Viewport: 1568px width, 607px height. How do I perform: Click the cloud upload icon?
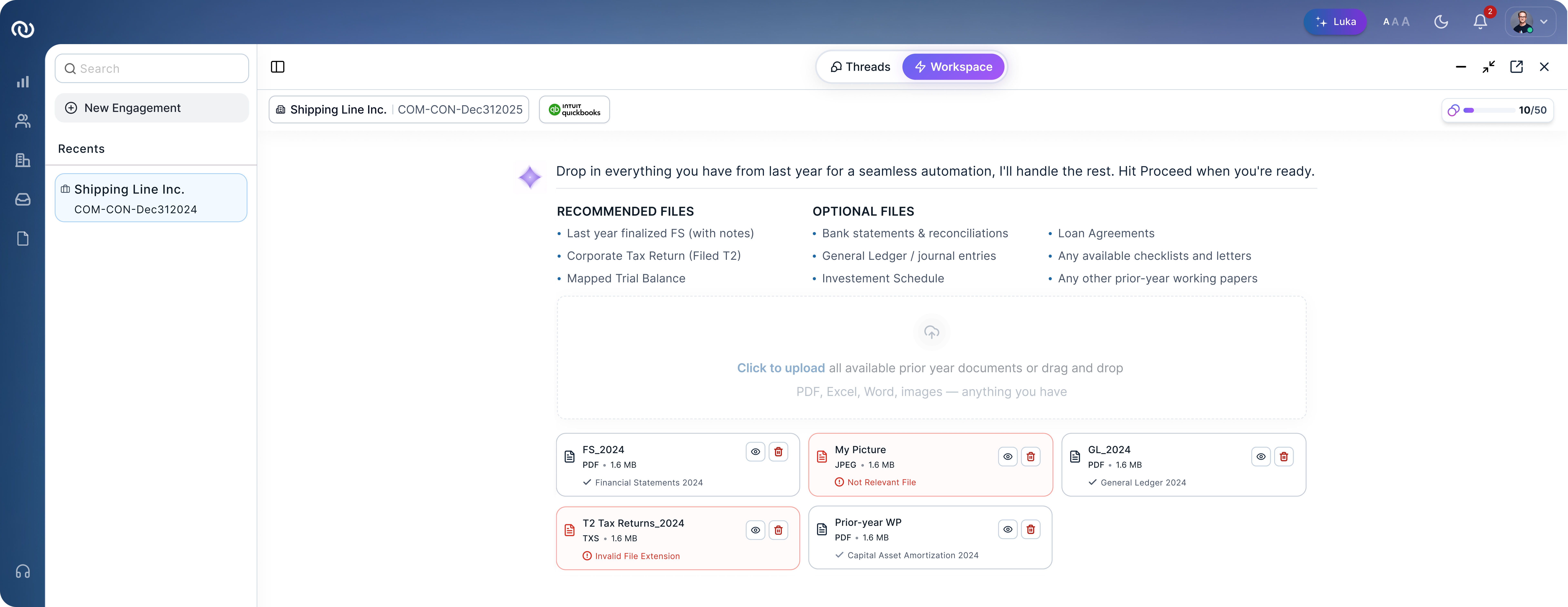[x=931, y=333]
